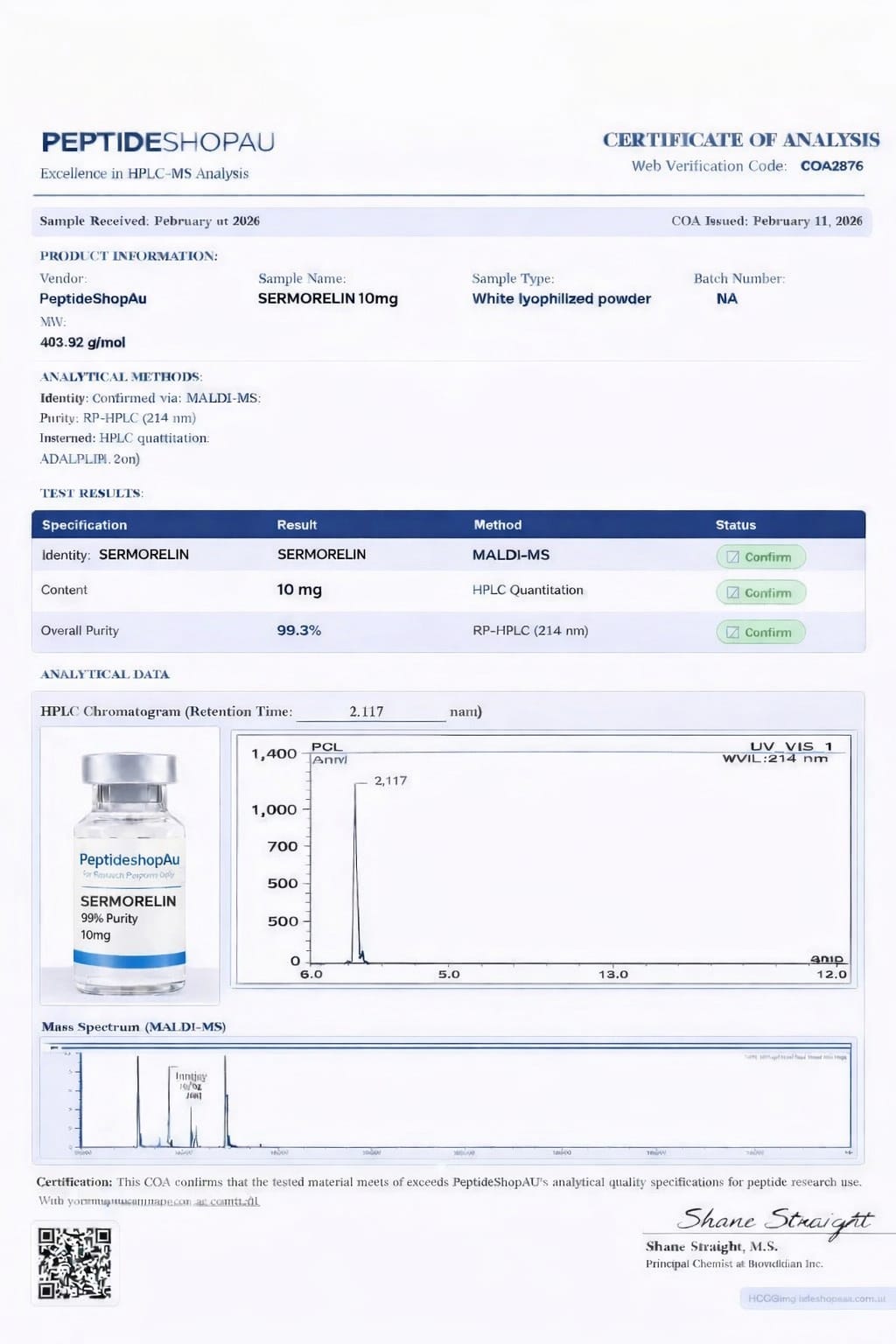896x1344 pixels.
Task: Click the Confirm badge in the Identity row
Action: point(760,556)
